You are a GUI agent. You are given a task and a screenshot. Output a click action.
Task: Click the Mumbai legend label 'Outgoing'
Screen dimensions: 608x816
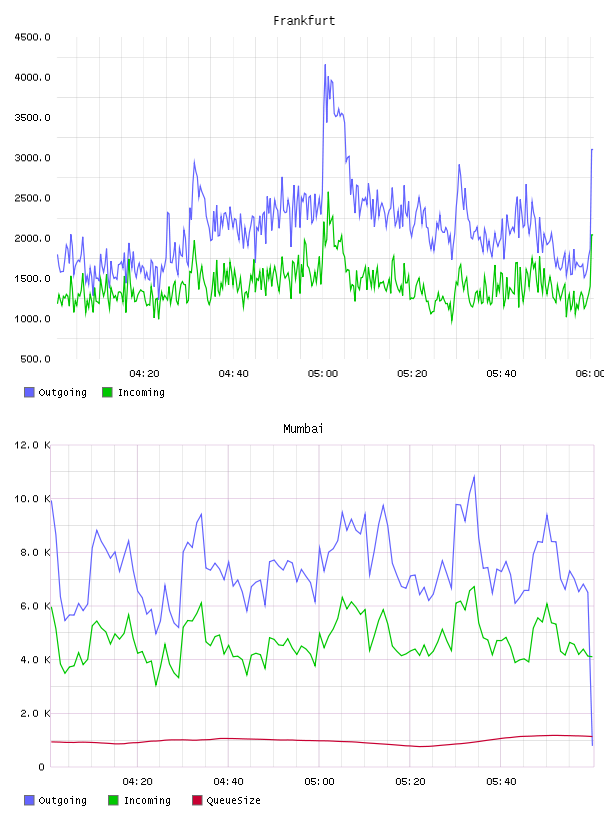pyautogui.click(x=62, y=800)
